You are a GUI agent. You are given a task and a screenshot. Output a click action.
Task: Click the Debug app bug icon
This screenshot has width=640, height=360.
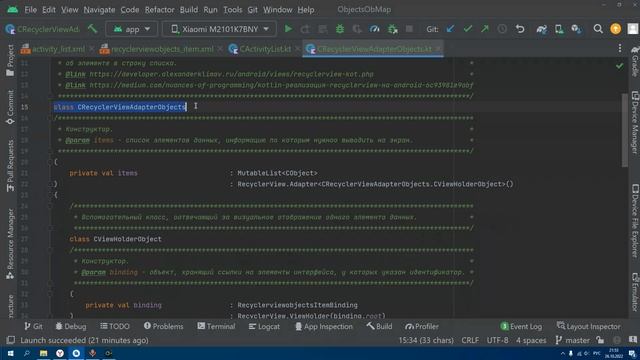[x=340, y=29]
